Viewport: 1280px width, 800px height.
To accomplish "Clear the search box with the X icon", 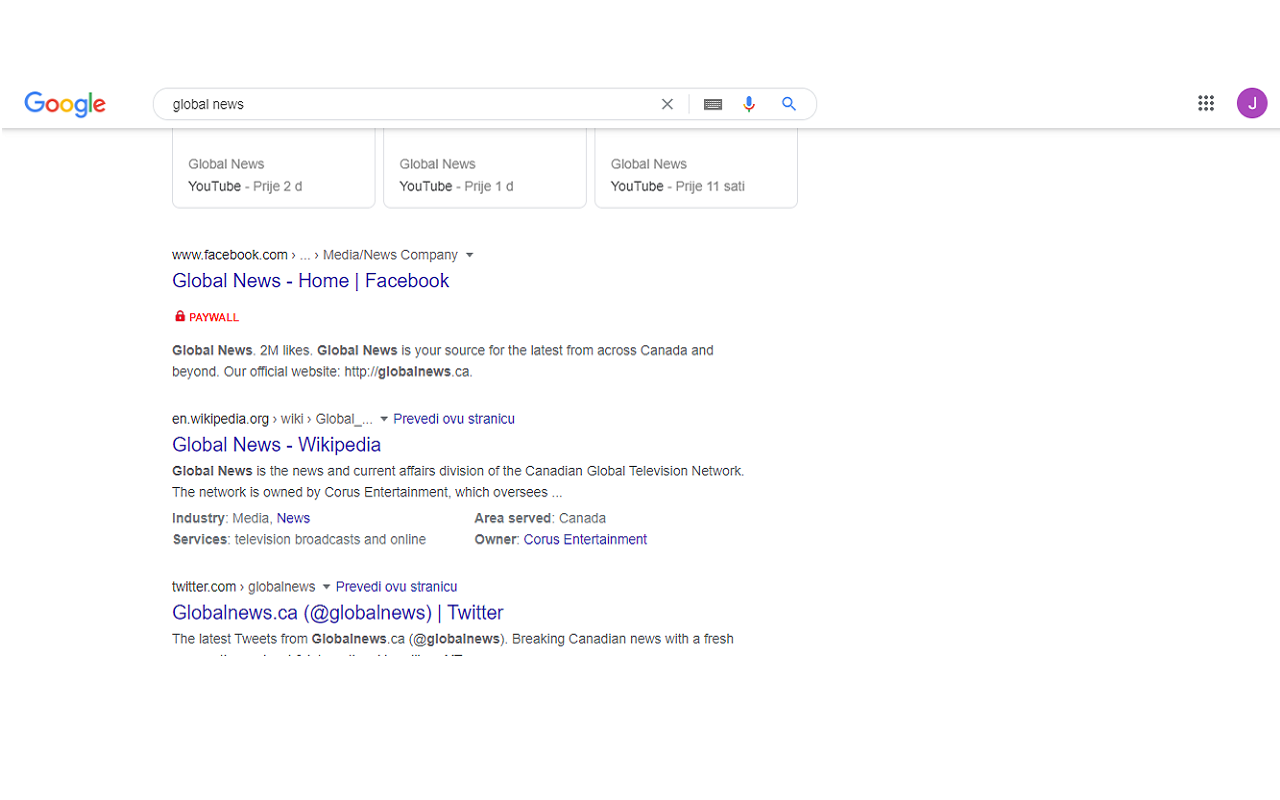I will coord(667,104).
